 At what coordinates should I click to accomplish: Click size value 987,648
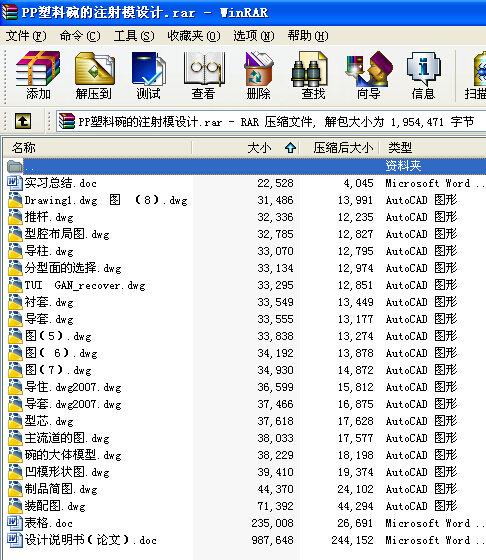tap(272, 540)
